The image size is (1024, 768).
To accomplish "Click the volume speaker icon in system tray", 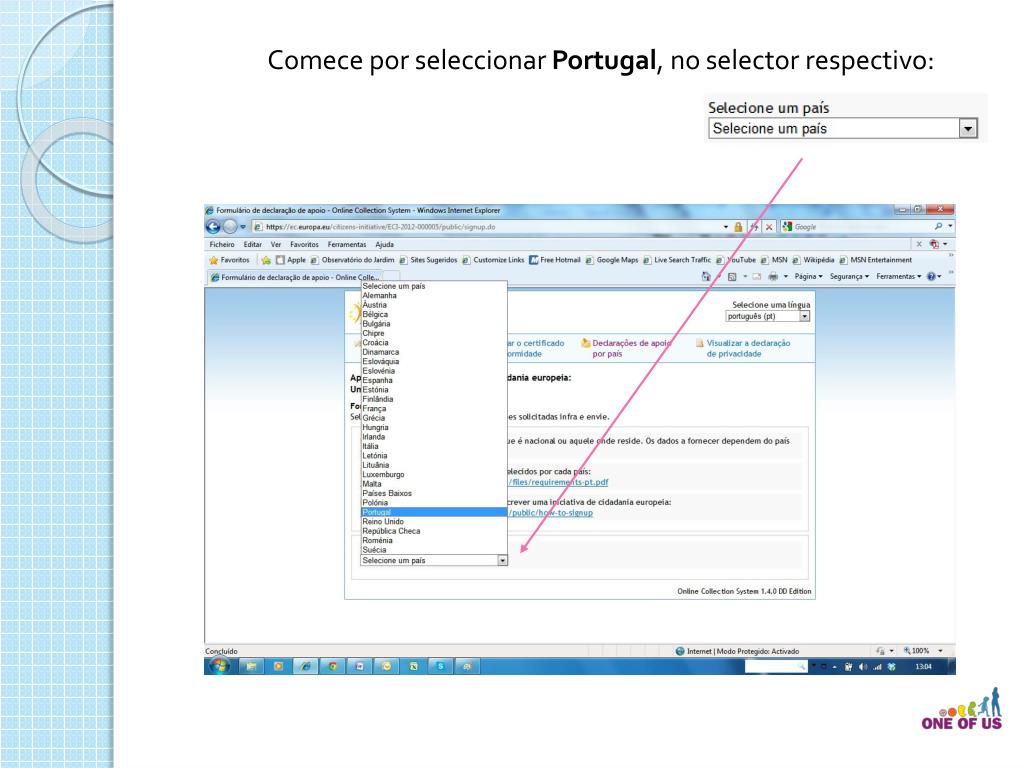I will (863, 667).
